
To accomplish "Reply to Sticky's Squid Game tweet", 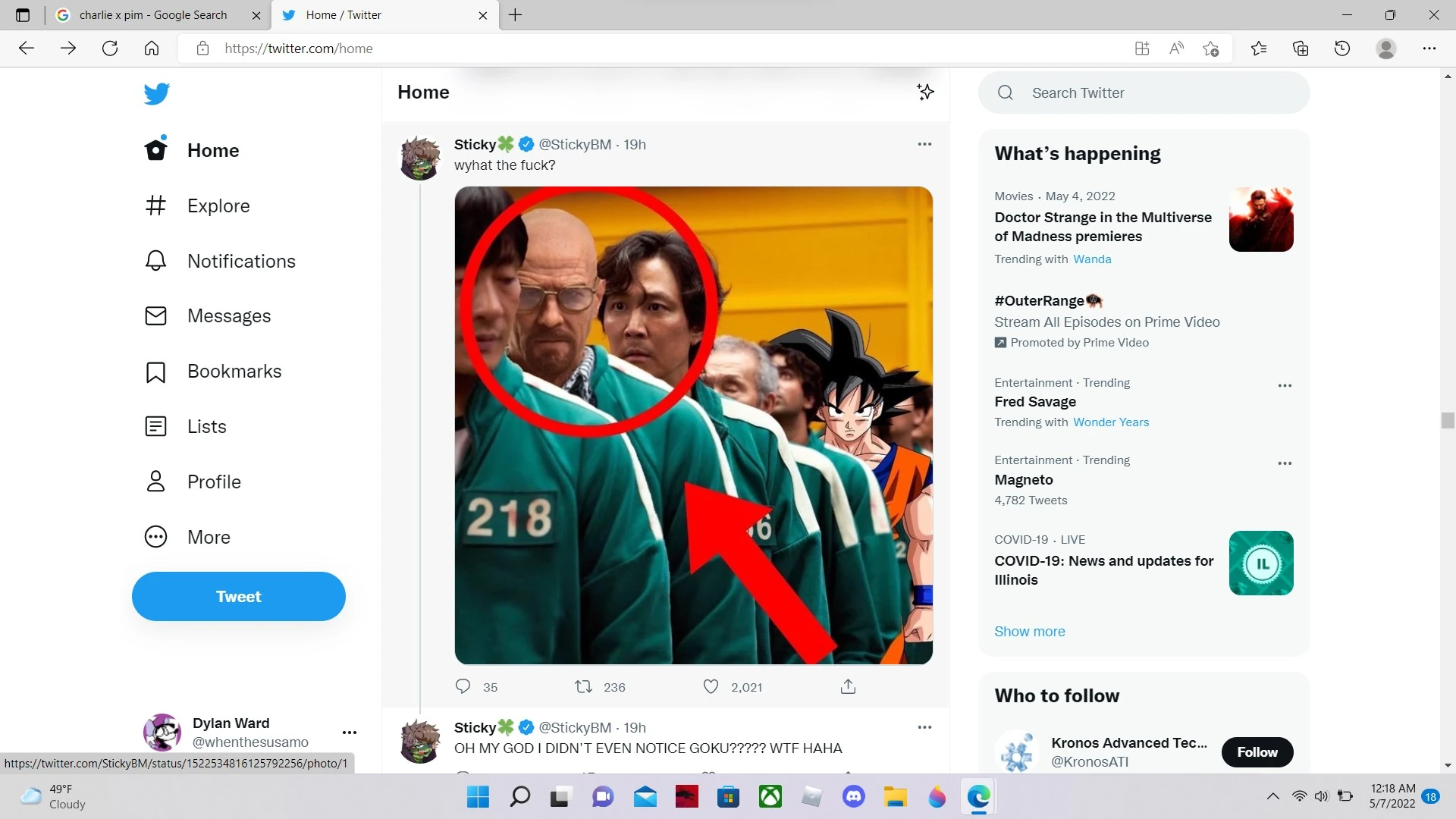I will [x=463, y=686].
